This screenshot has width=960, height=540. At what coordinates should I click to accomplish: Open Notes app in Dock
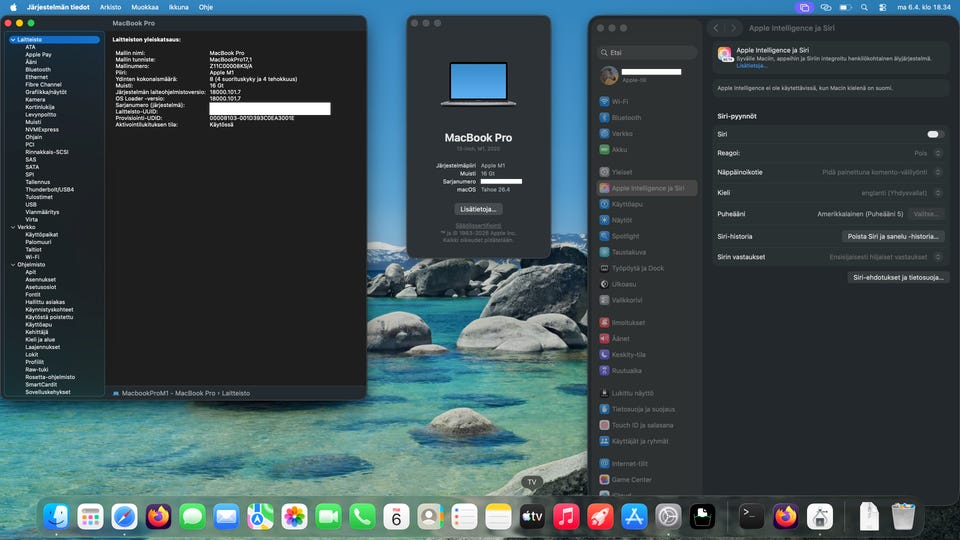pyautogui.click(x=498, y=517)
